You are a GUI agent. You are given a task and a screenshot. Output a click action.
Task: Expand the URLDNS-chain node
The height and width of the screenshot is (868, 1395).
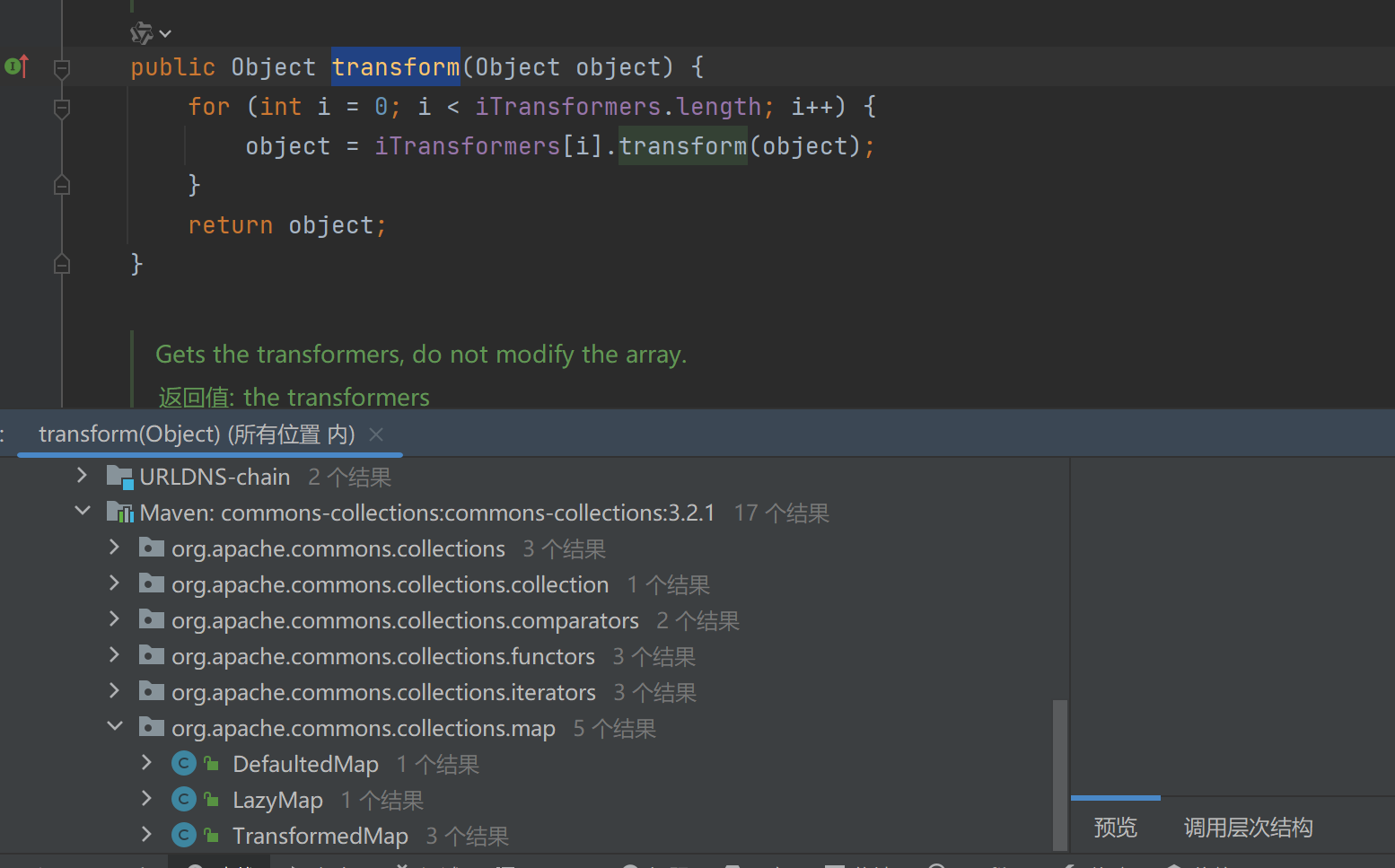point(83,475)
